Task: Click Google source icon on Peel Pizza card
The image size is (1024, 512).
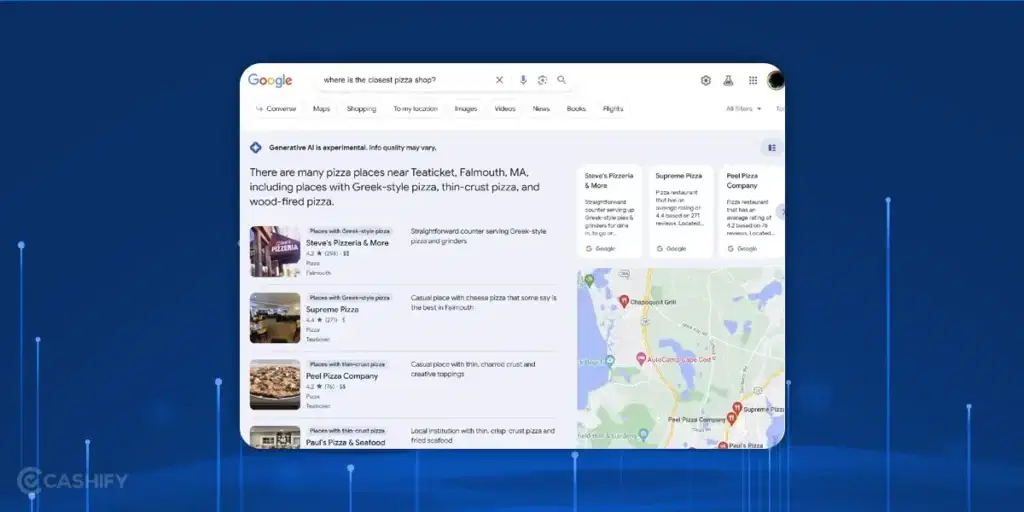Action: tap(730, 249)
